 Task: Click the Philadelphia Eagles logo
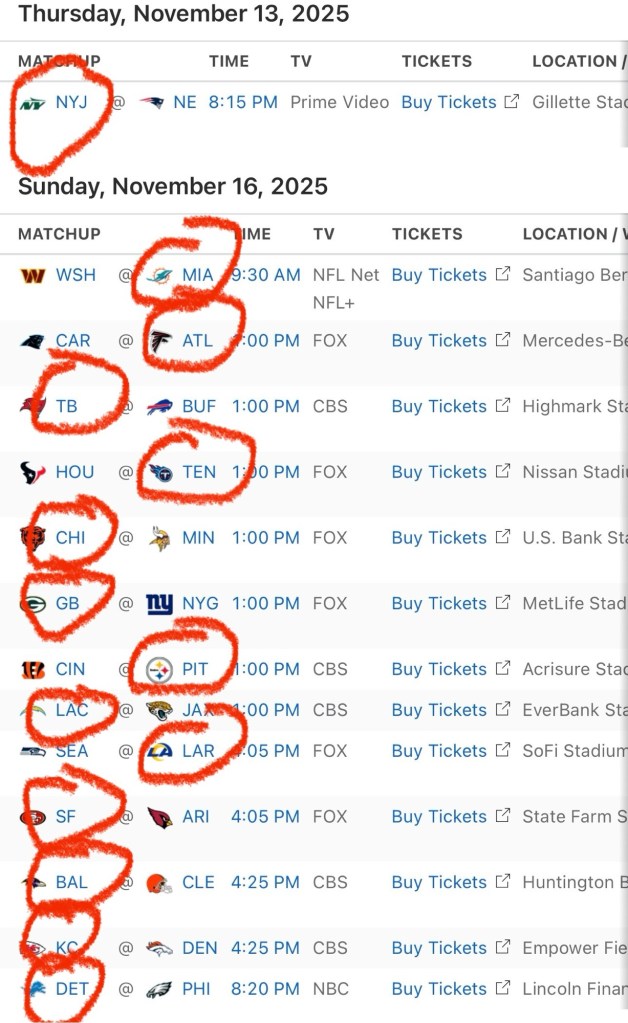pos(159,989)
